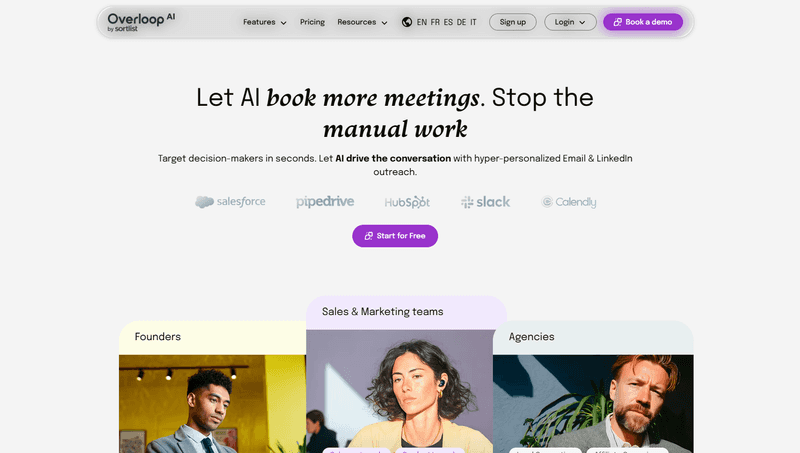Open the Pricing page

312,22
